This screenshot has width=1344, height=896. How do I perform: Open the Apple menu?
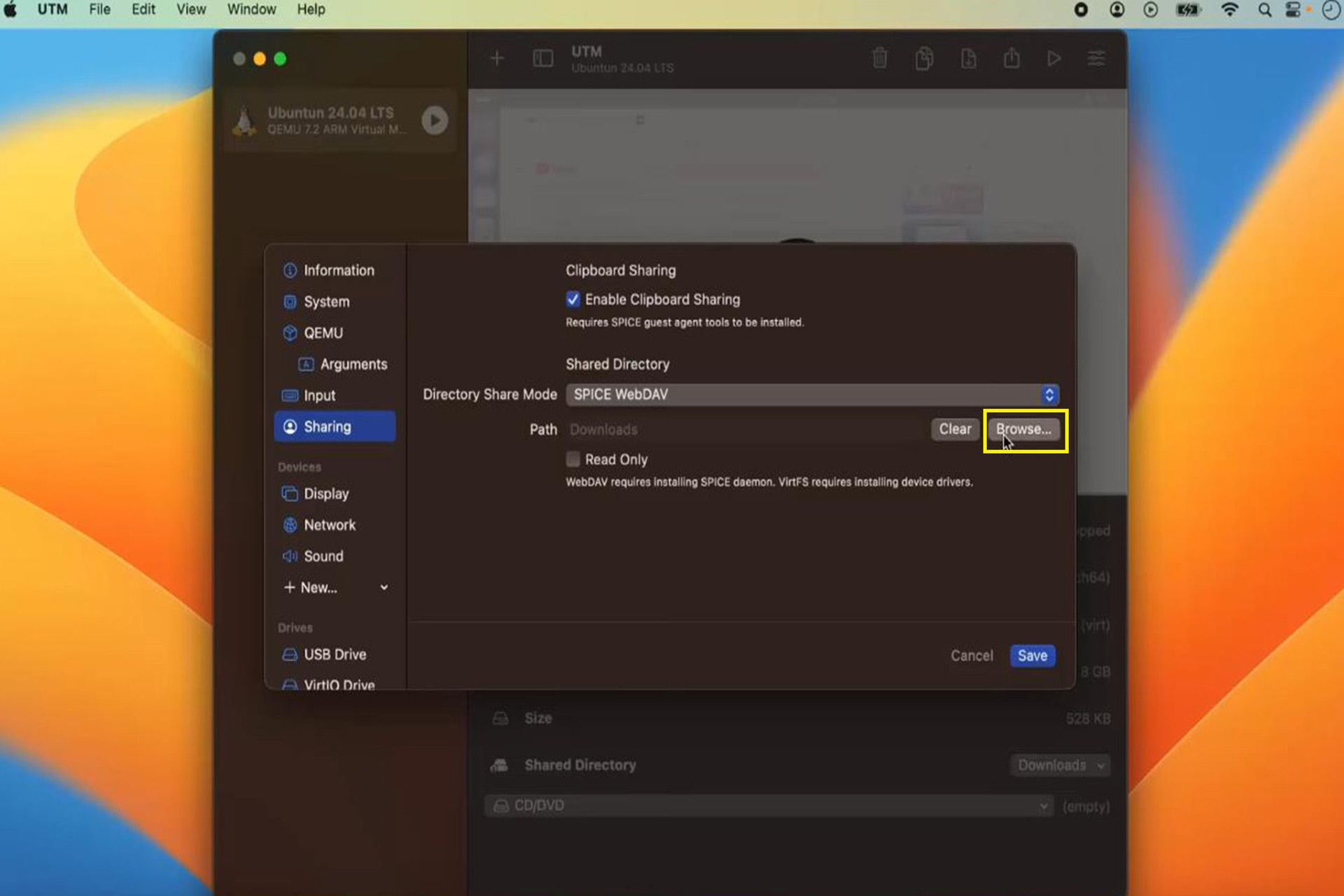(10, 10)
